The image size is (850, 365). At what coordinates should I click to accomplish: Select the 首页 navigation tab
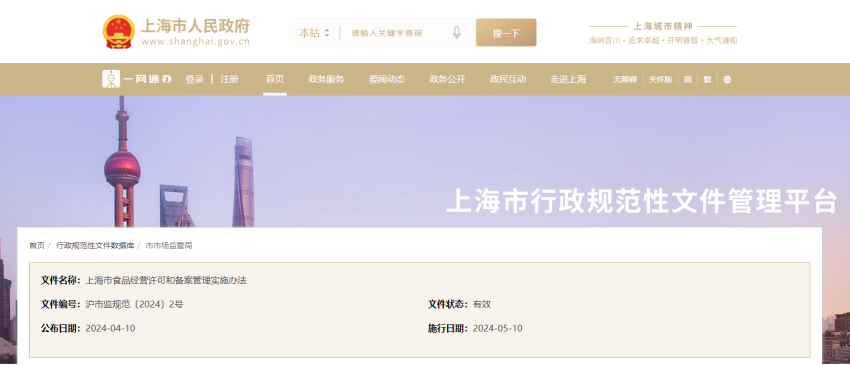pos(275,79)
